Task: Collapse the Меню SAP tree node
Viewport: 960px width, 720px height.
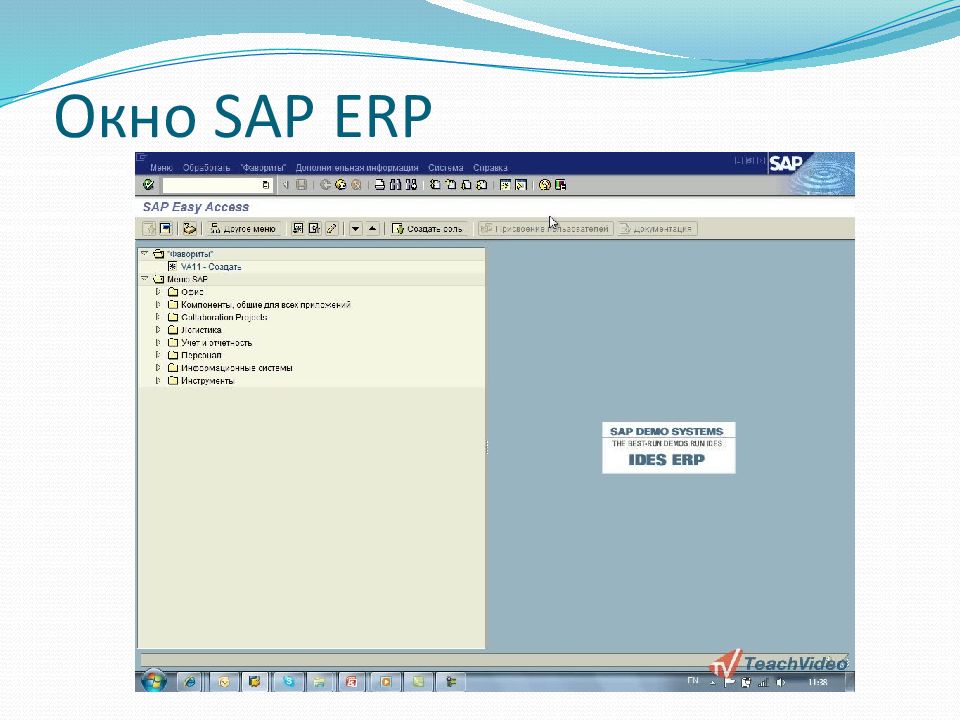Action: click(x=144, y=279)
